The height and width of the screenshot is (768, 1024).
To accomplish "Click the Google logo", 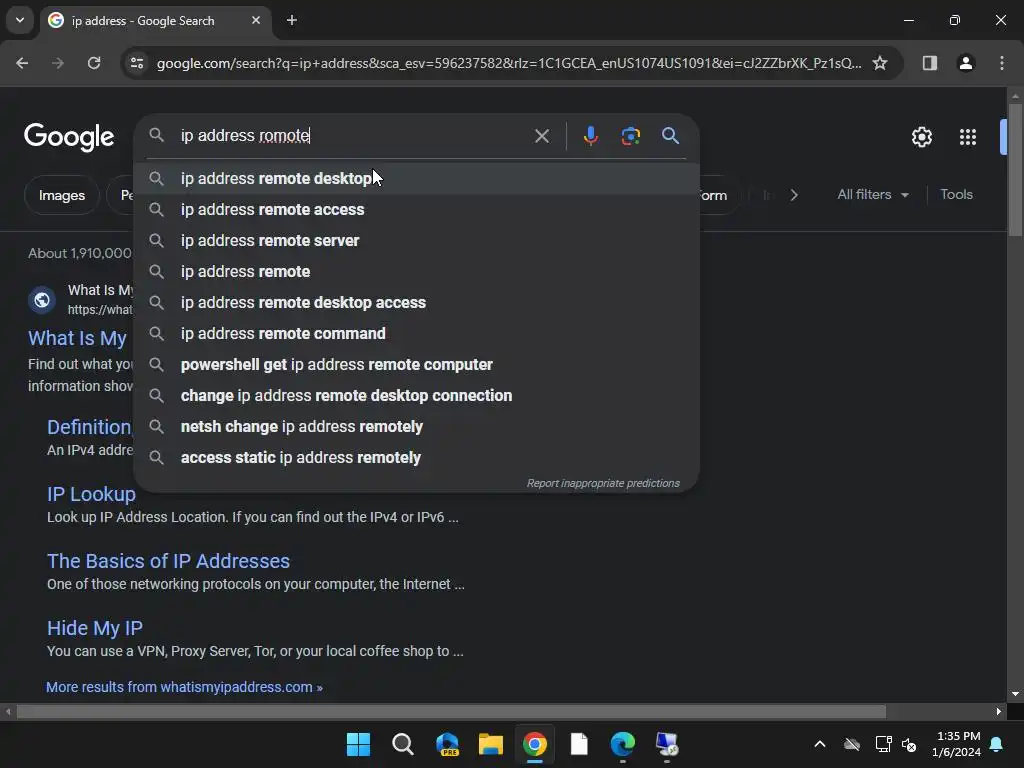I will [69, 136].
